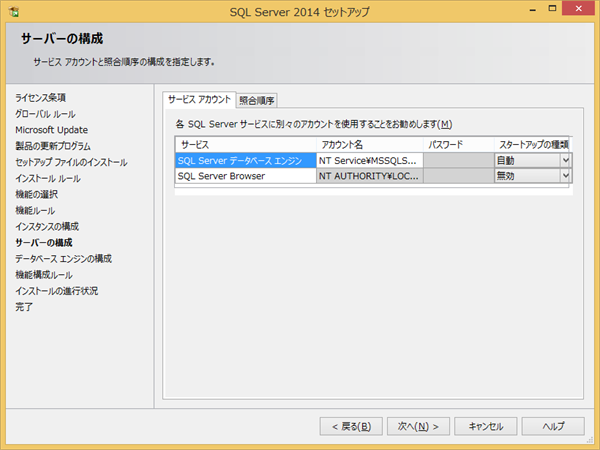Image resolution: width=600 pixels, height=450 pixels.
Task: Click password field for データベース エンジン row
Action: (459, 160)
